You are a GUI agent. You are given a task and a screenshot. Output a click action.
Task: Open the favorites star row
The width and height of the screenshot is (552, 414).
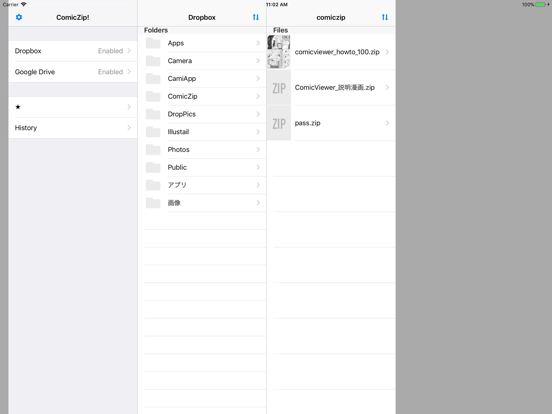click(x=73, y=107)
